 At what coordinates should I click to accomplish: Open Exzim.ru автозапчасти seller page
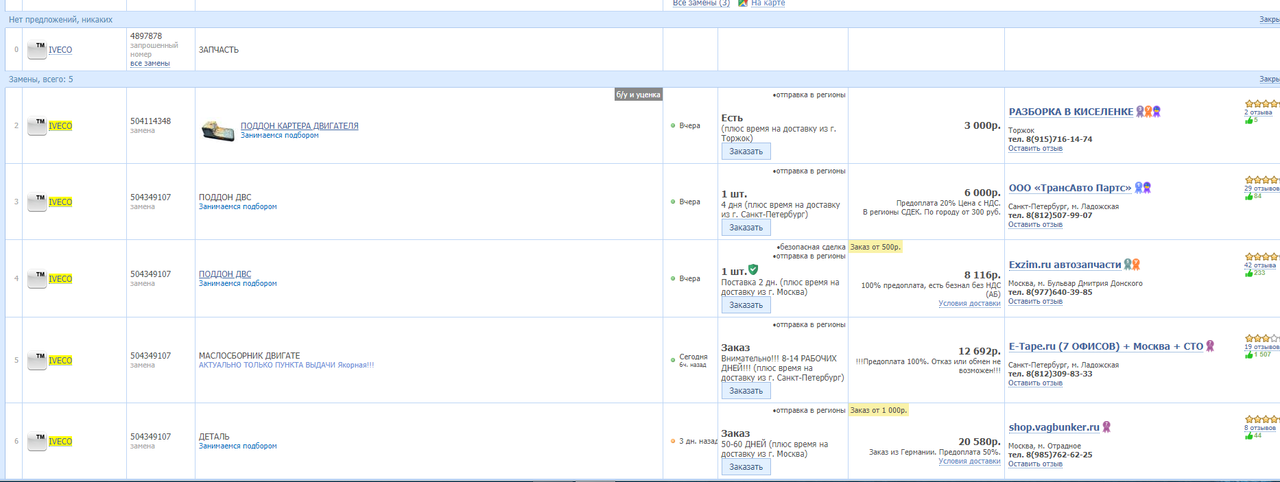pos(1065,265)
